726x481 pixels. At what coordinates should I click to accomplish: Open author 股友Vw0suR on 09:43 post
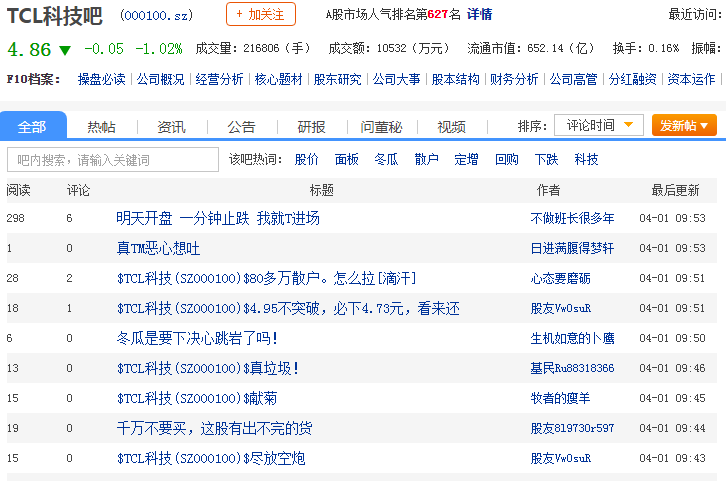click(561, 458)
